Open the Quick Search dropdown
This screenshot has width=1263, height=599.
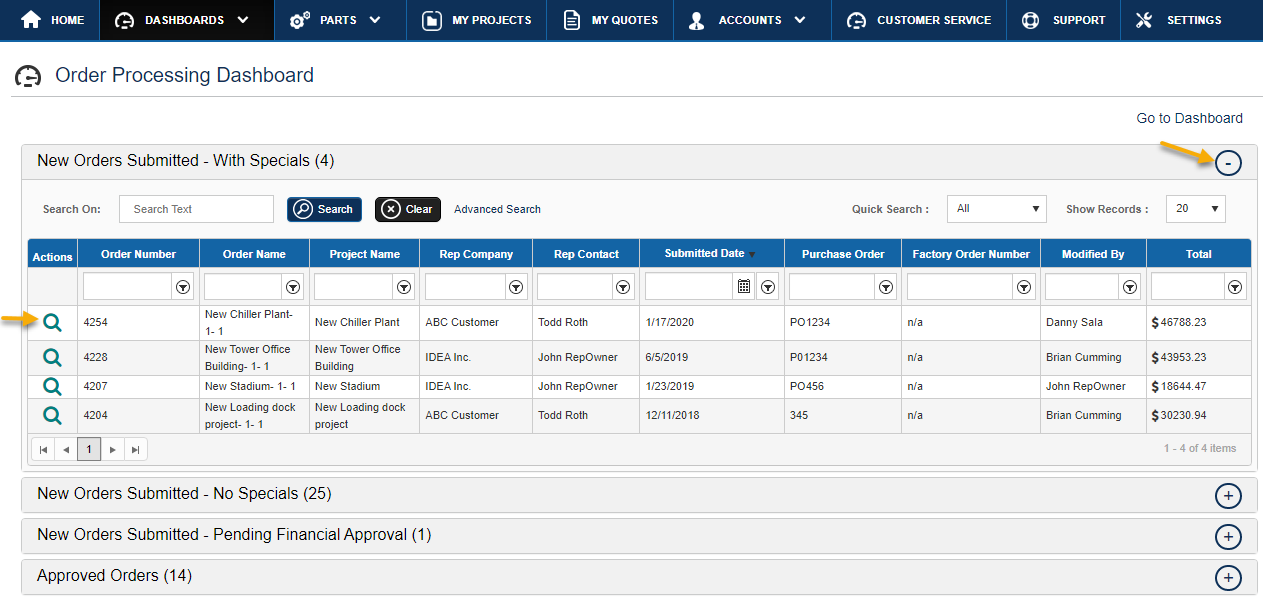point(996,208)
